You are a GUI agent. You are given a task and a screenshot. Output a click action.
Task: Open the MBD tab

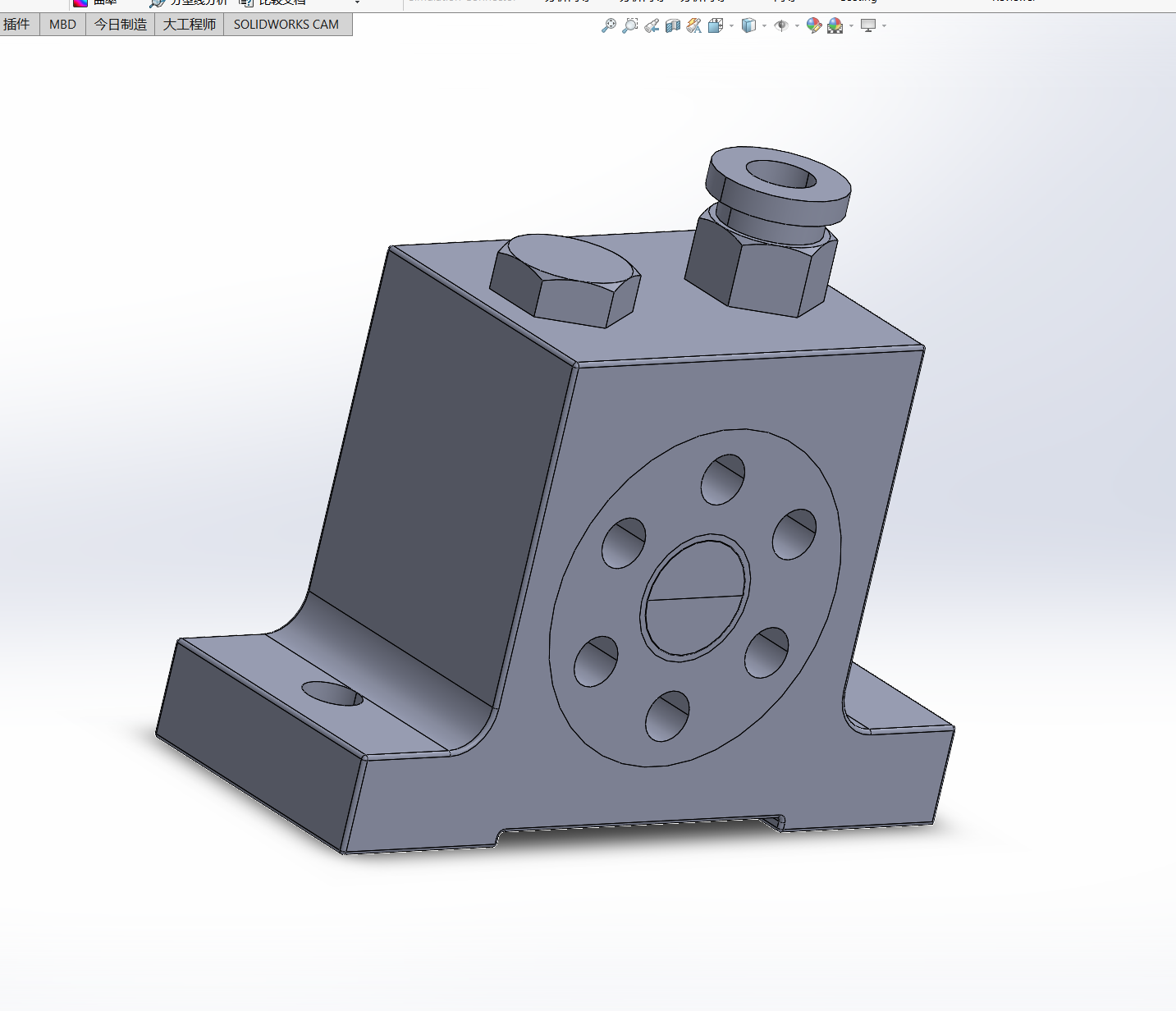pos(62,25)
